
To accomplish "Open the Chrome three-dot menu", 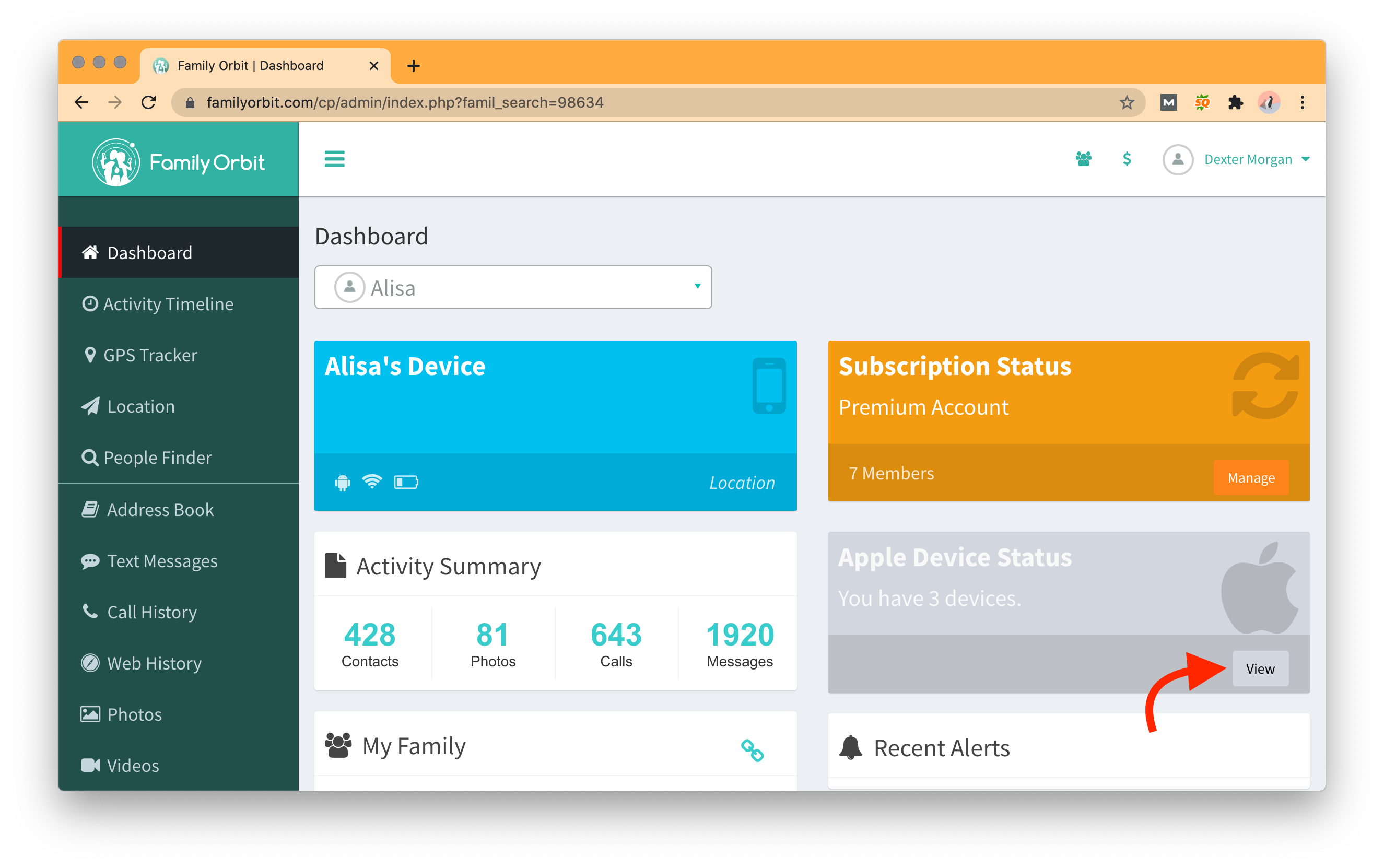I will (x=1302, y=103).
